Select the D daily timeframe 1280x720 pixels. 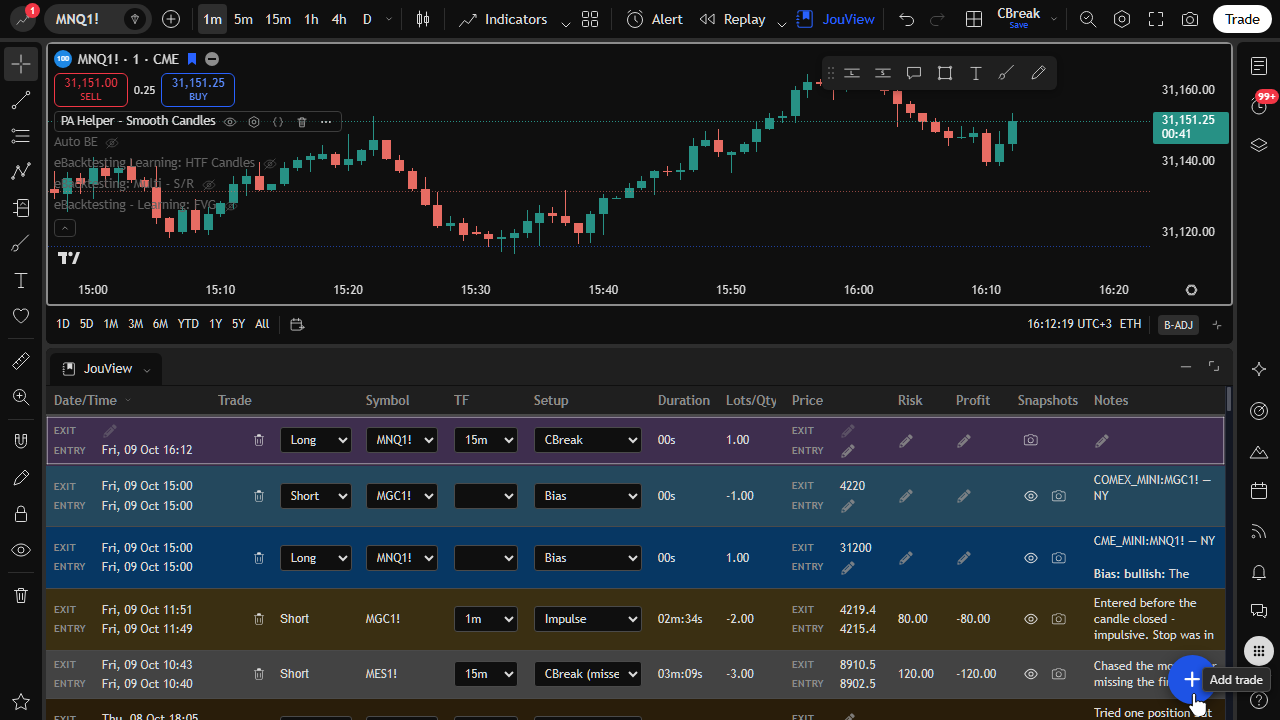click(x=367, y=19)
